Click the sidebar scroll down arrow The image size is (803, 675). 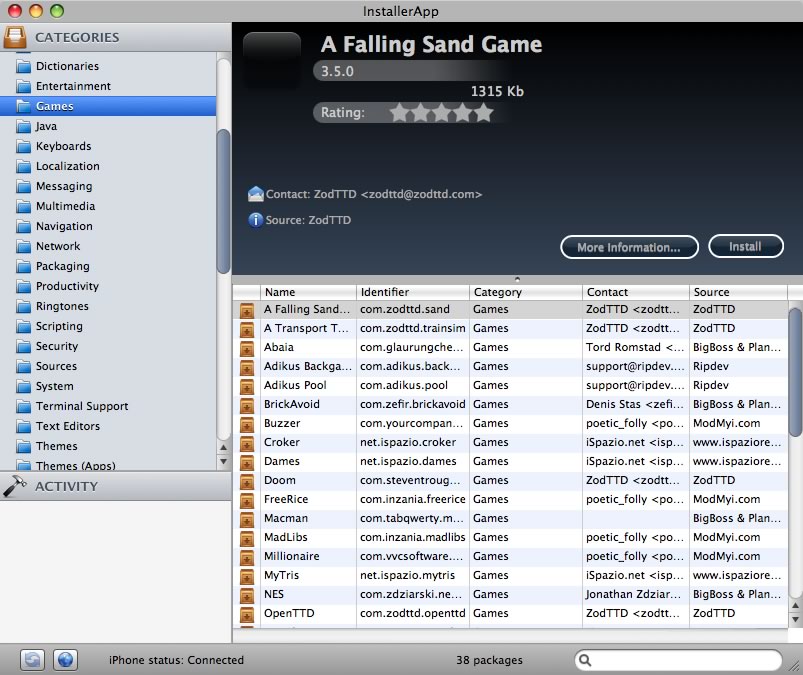point(223,461)
